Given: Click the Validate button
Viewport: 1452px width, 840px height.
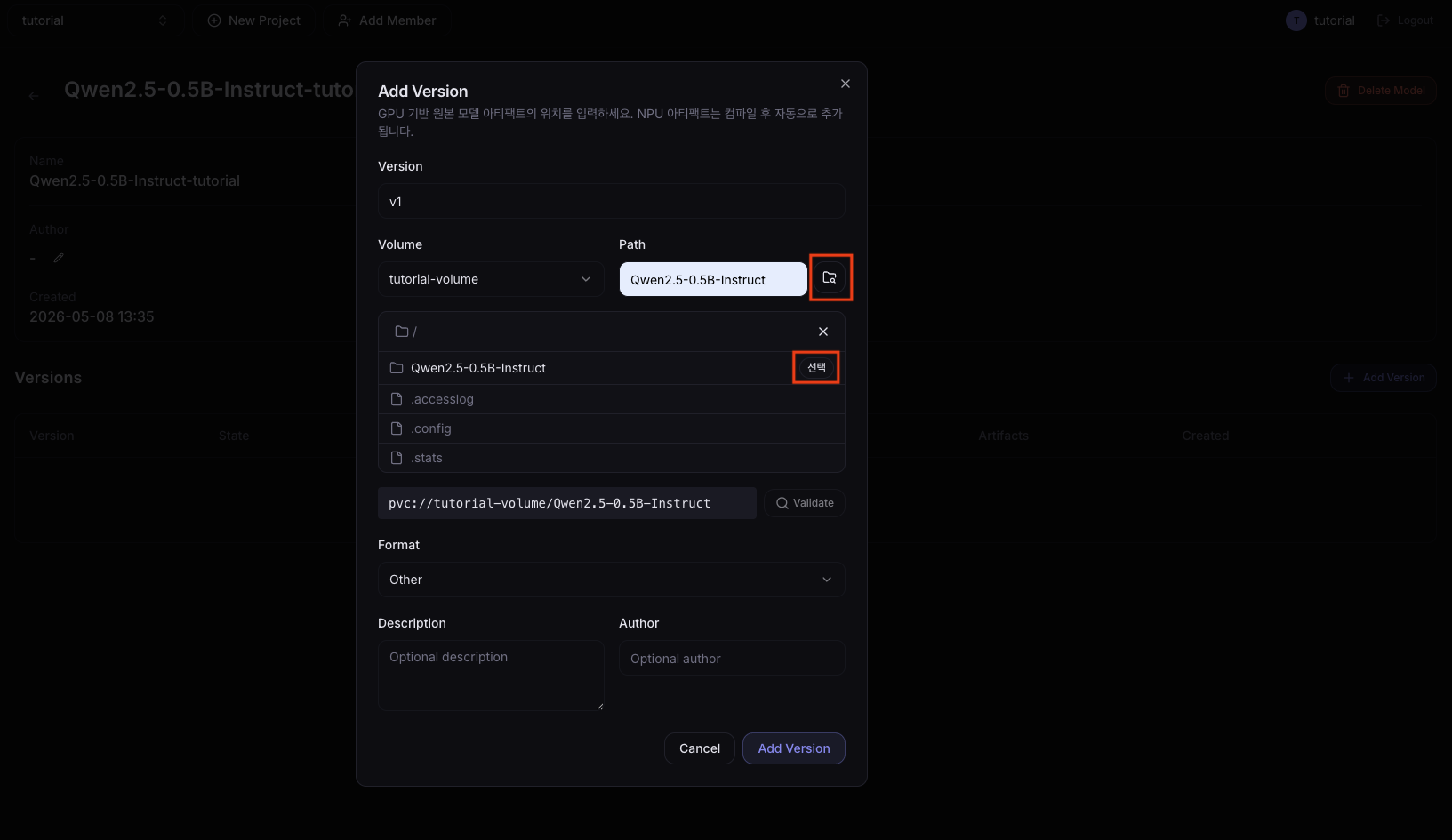Looking at the screenshot, I should [805, 503].
